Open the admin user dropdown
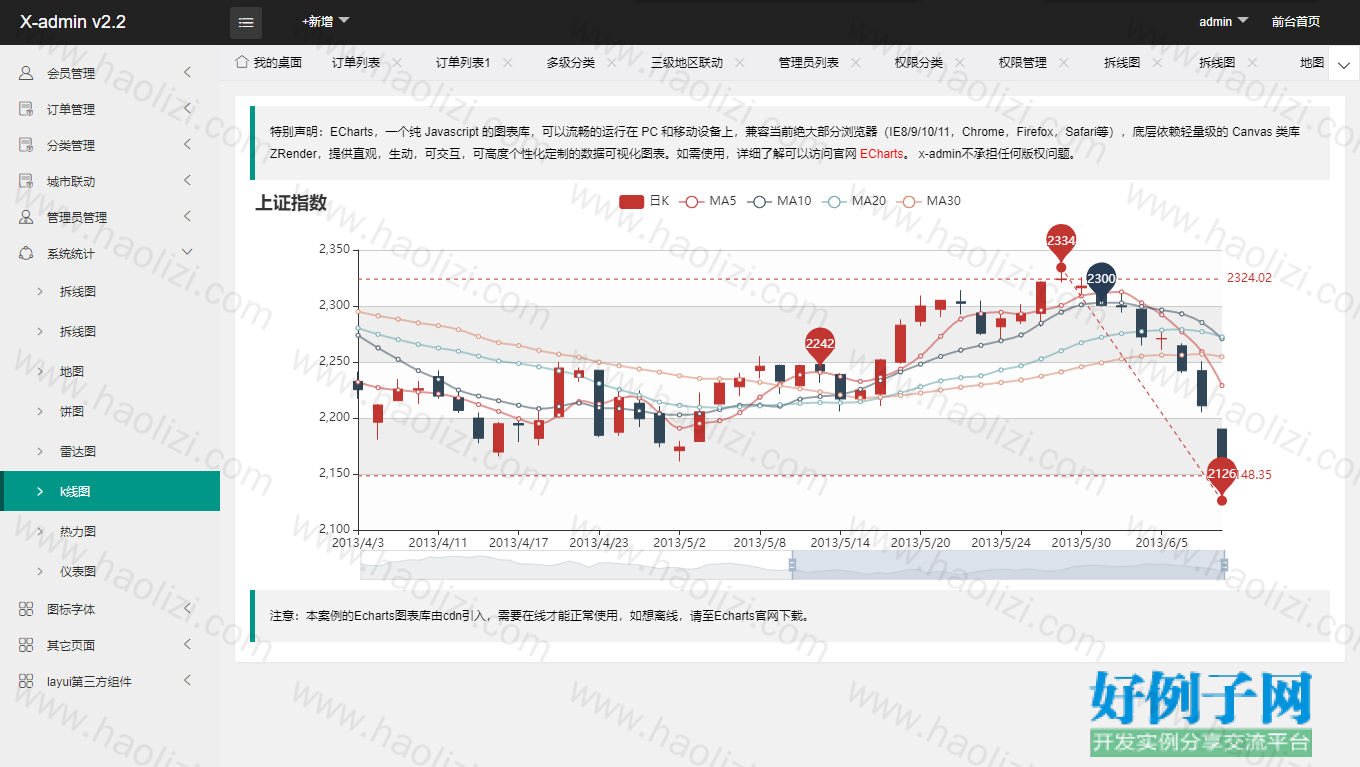Screen dimensions: 1360x767 (x=1224, y=21)
